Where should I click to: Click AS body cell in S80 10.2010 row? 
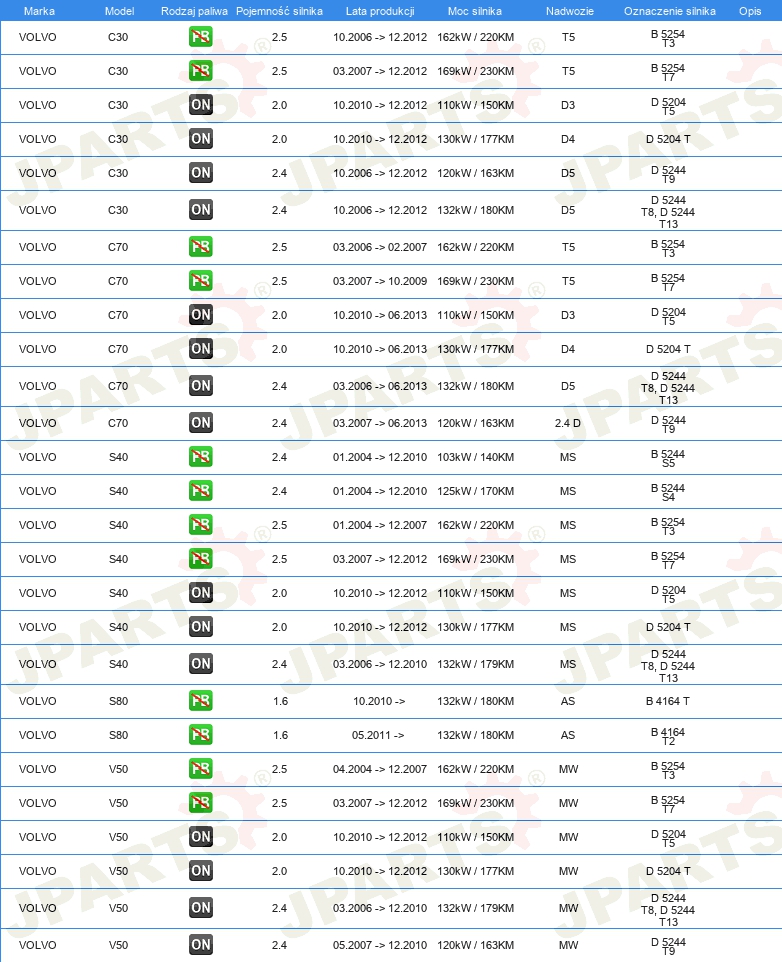pyautogui.click(x=568, y=701)
